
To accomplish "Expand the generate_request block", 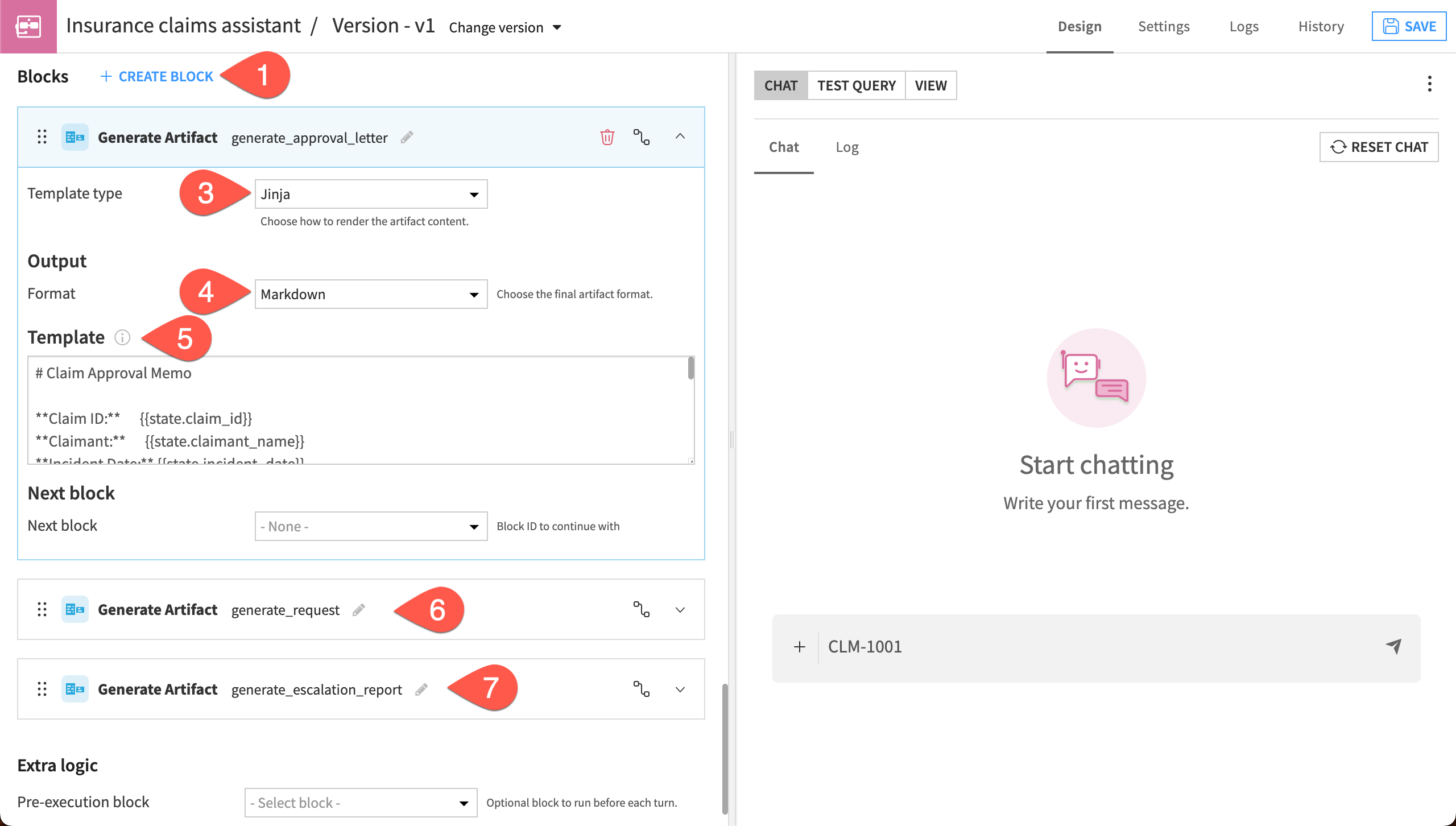I will point(680,609).
